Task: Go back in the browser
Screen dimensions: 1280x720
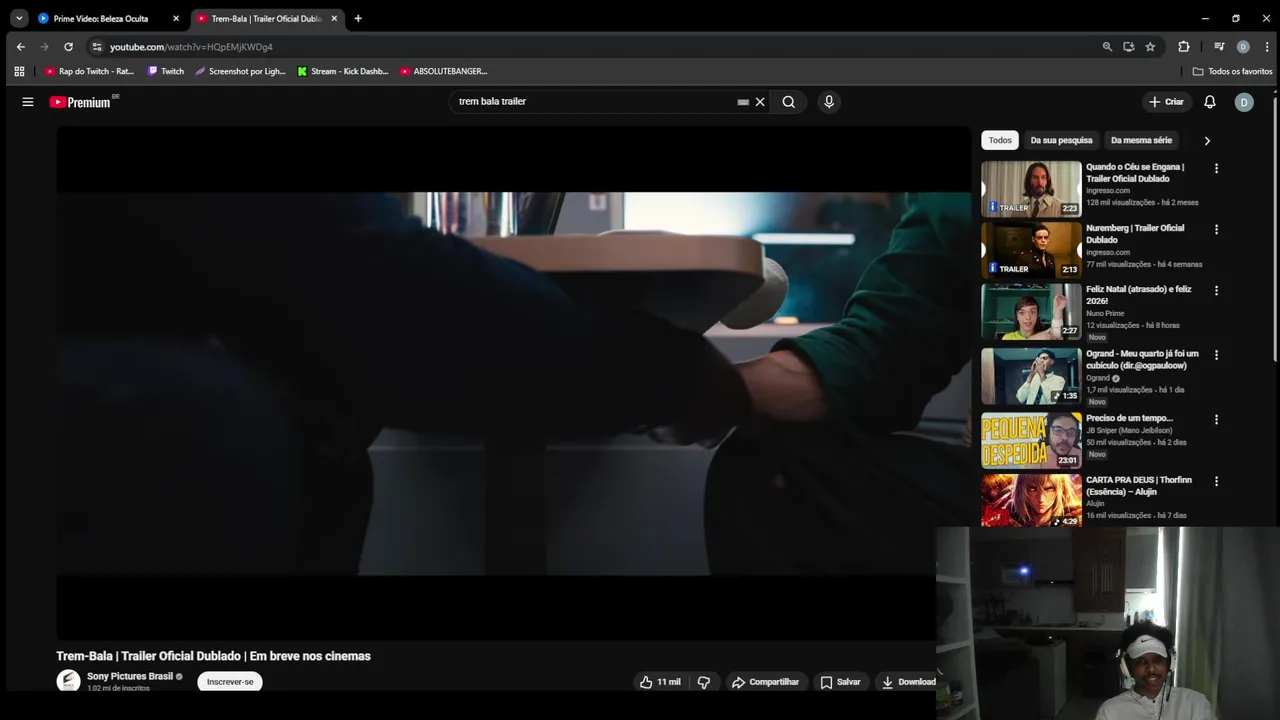Action: point(21,47)
